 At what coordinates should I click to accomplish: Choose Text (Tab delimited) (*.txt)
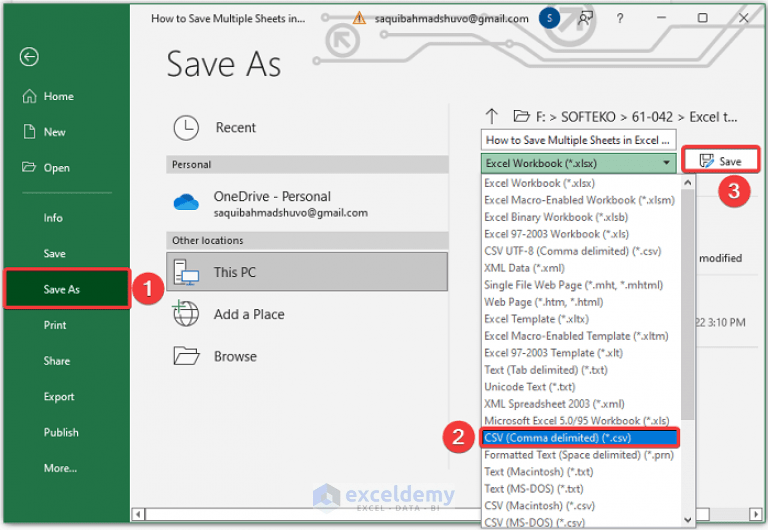coord(581,370)
